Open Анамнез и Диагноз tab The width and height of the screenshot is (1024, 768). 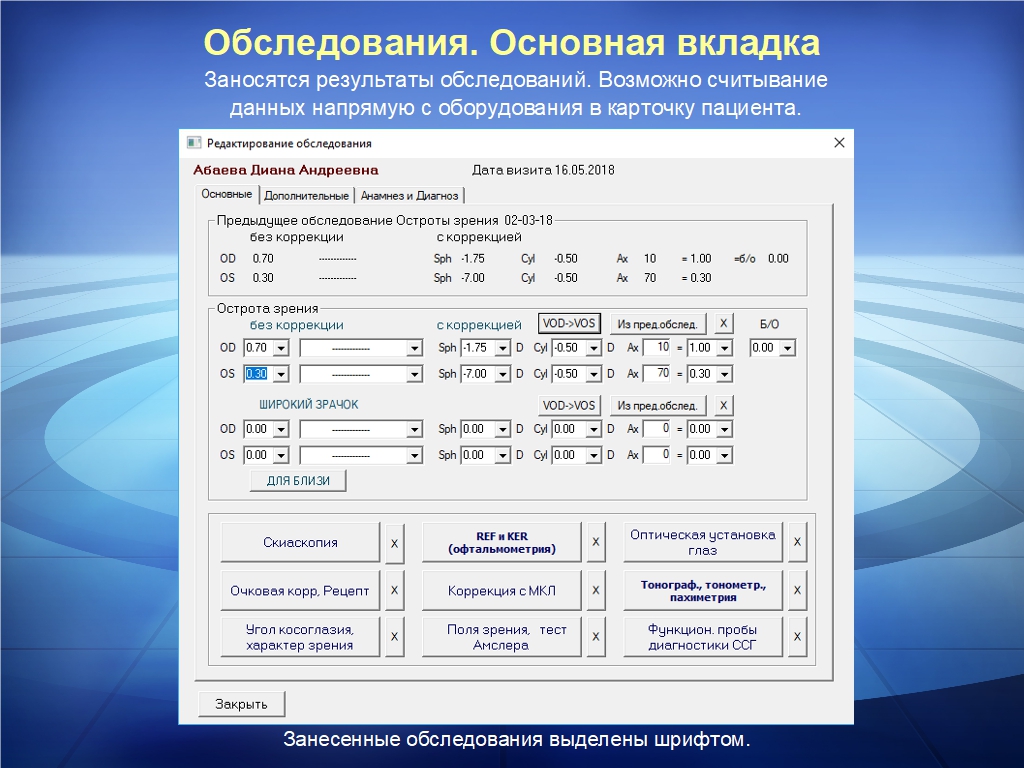(x=409, y=196)
